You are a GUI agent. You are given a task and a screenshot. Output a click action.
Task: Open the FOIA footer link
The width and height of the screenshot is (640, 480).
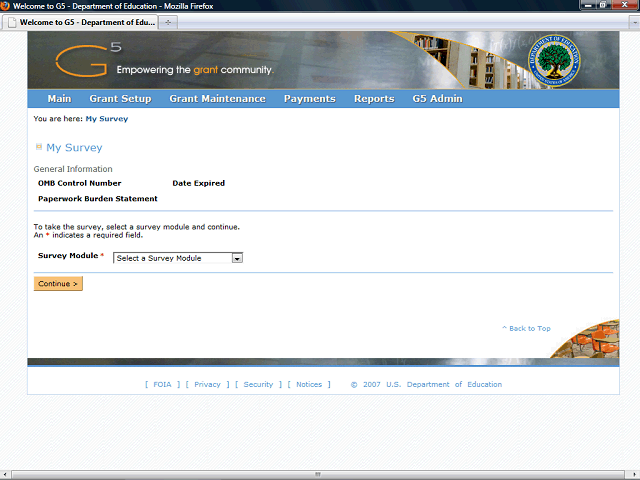coord(162,384)
